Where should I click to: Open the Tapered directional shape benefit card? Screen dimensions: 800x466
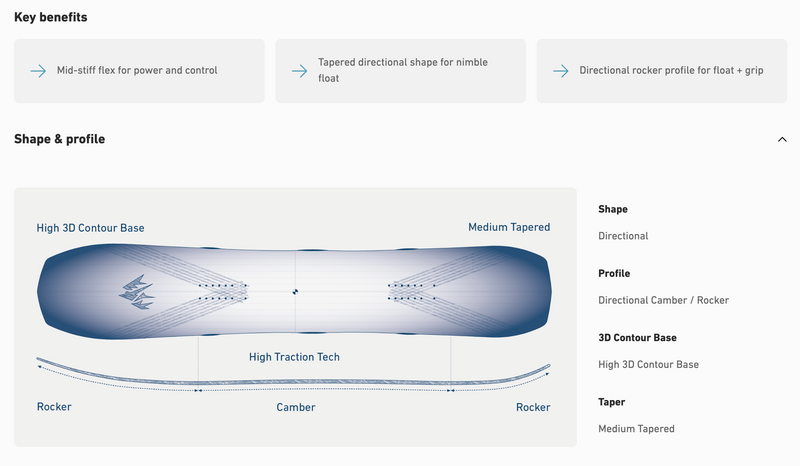[400, 71]
